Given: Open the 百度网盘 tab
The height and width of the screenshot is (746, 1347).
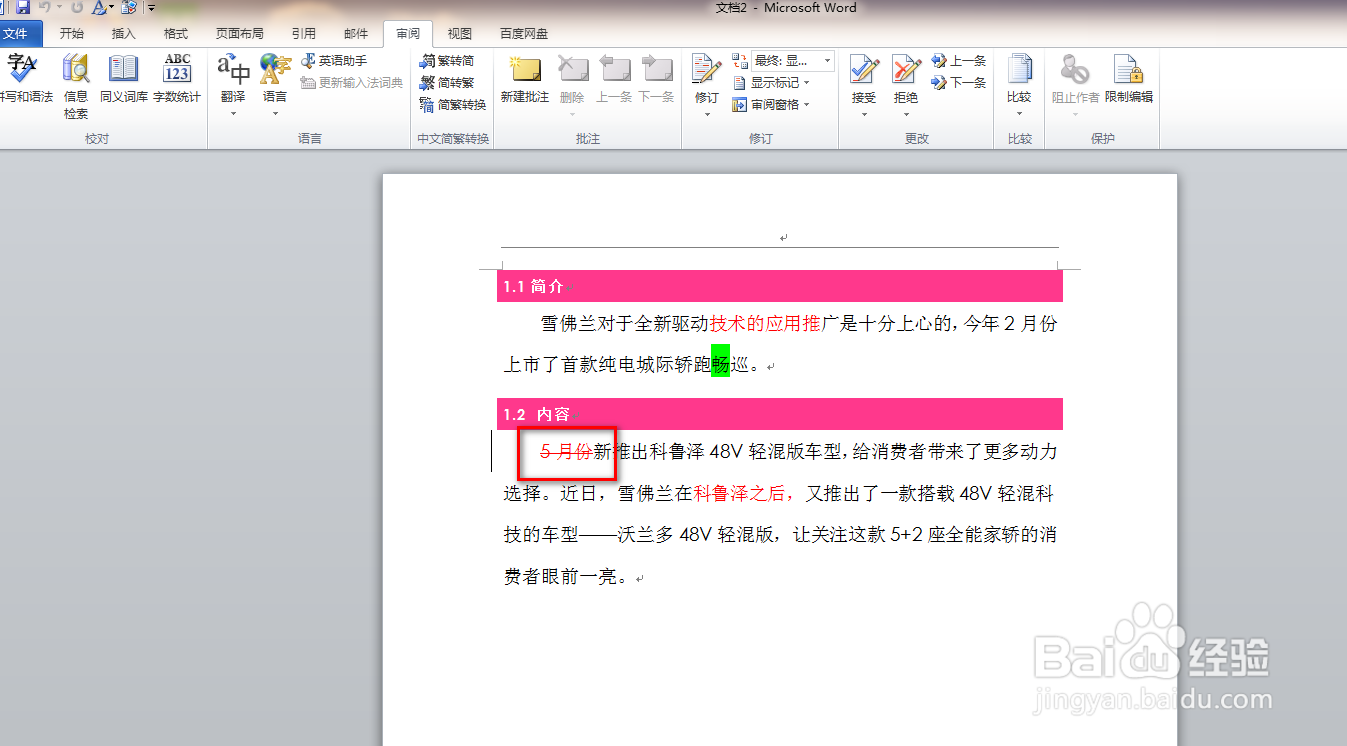Looking at the screenshot, I should tap(524, 34).
